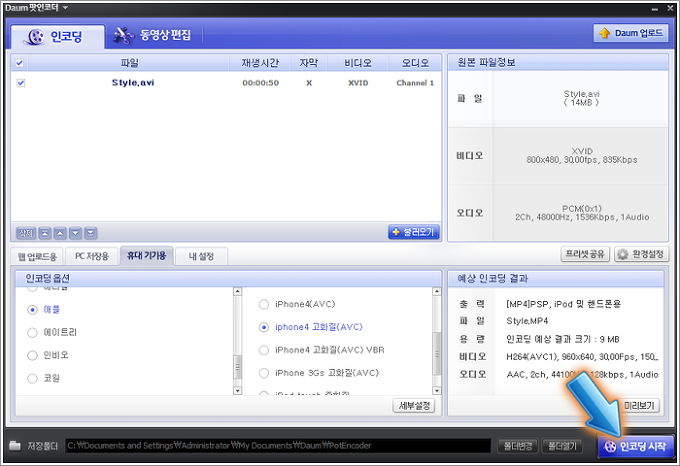Click the manufacturer list scrollbar thumb
This screenshot has height=466, width=680.
pos(237,367)
